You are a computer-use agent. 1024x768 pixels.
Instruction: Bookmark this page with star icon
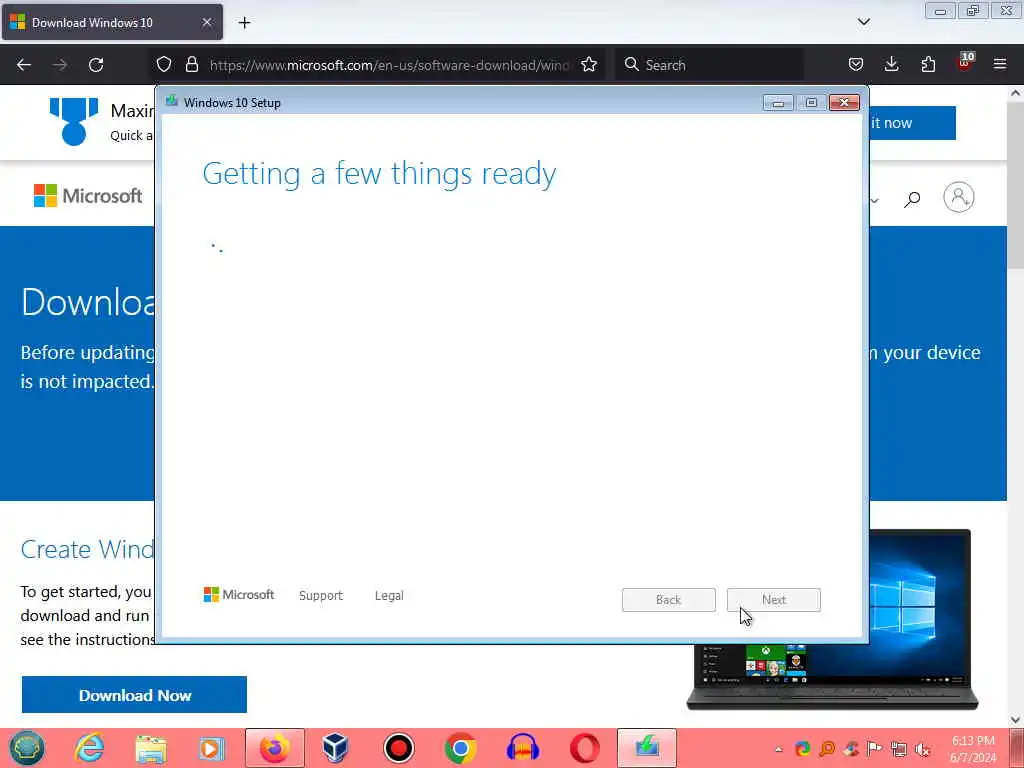click(589, 64)
